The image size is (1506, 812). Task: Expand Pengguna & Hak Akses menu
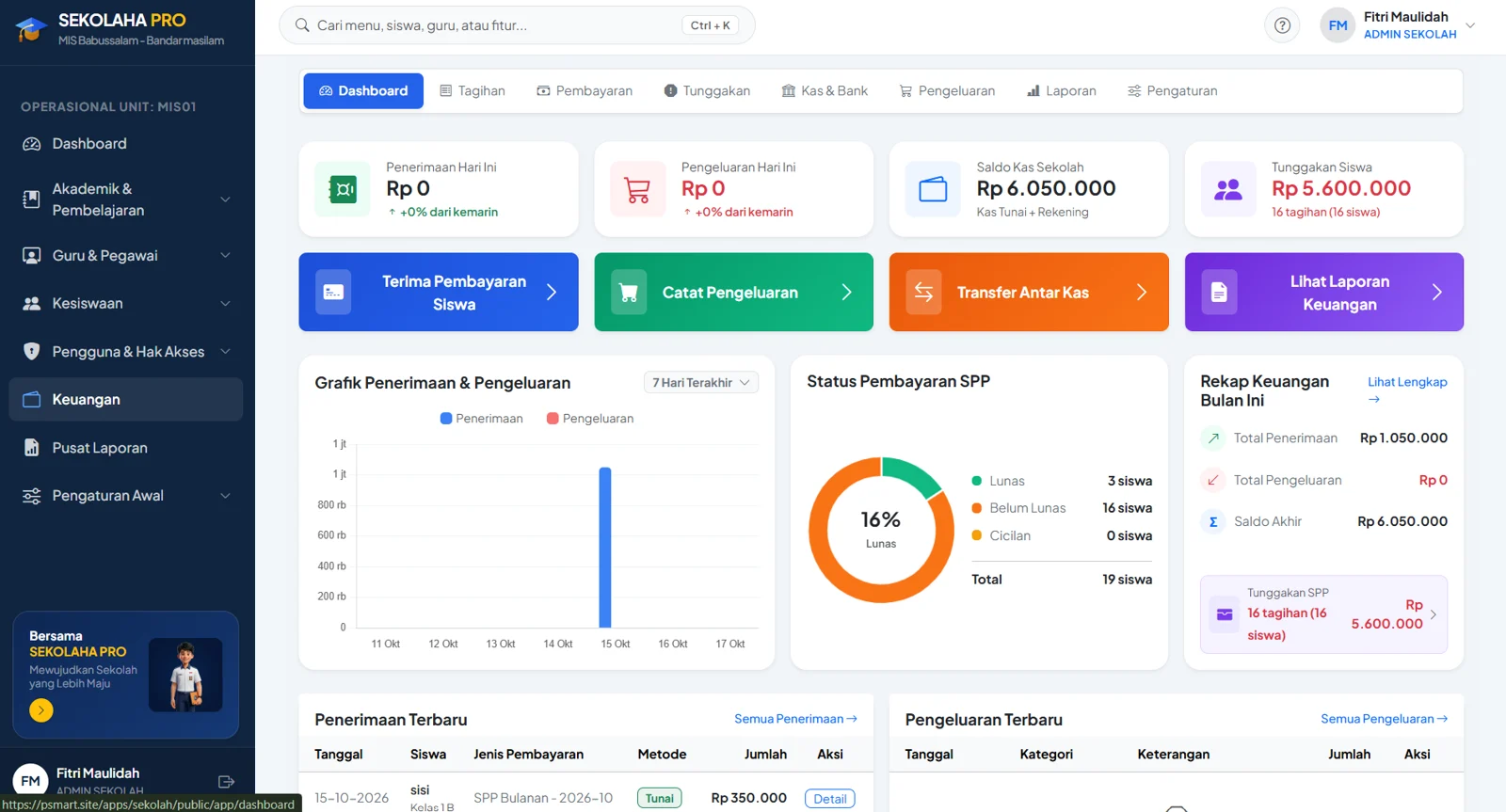[125, 352]
